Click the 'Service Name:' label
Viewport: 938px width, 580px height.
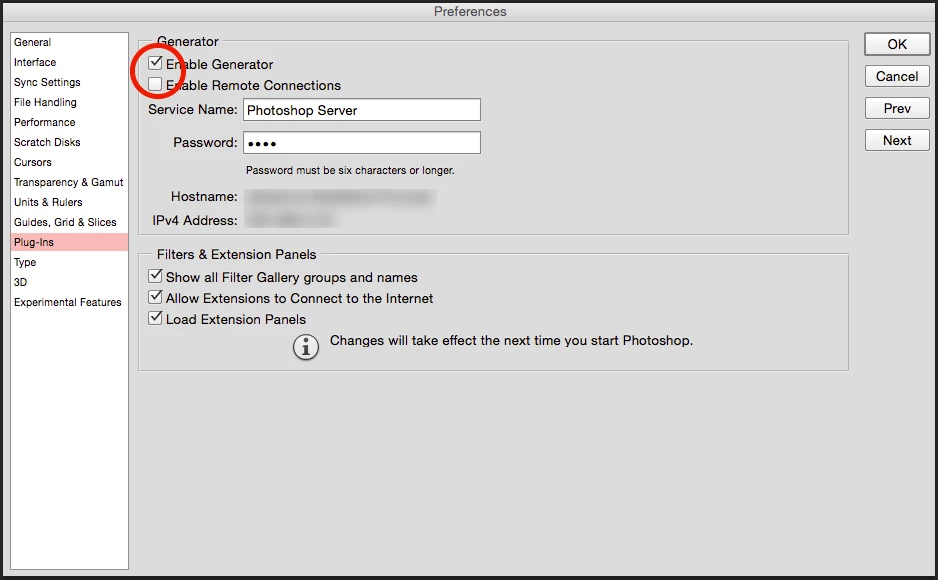click(x=193, y=109)
